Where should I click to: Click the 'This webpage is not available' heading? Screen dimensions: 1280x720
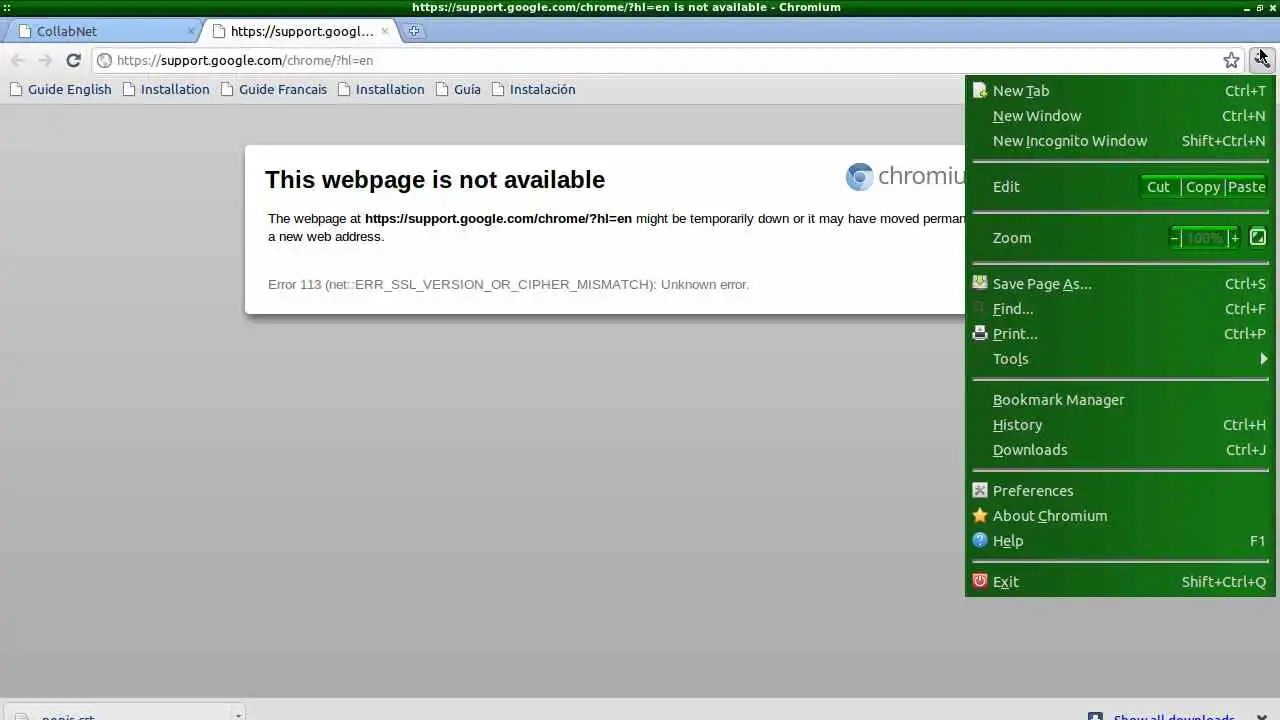[435, 180]
